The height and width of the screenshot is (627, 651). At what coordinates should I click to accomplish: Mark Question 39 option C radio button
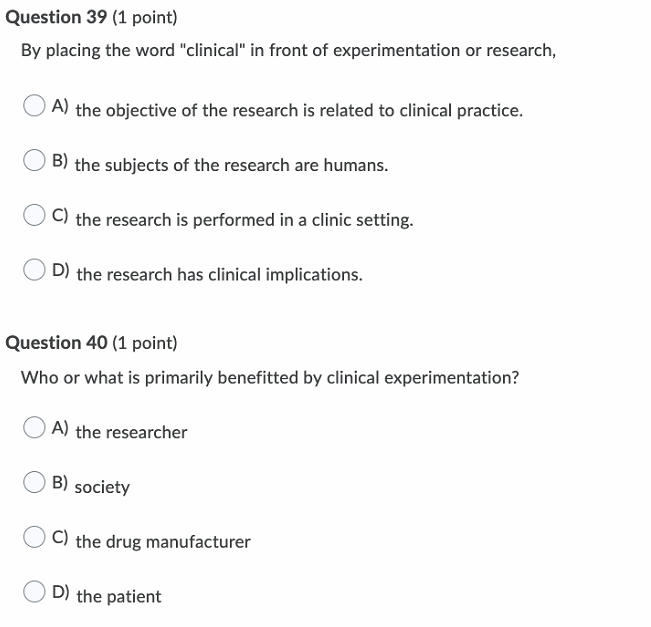pos(34,215)
